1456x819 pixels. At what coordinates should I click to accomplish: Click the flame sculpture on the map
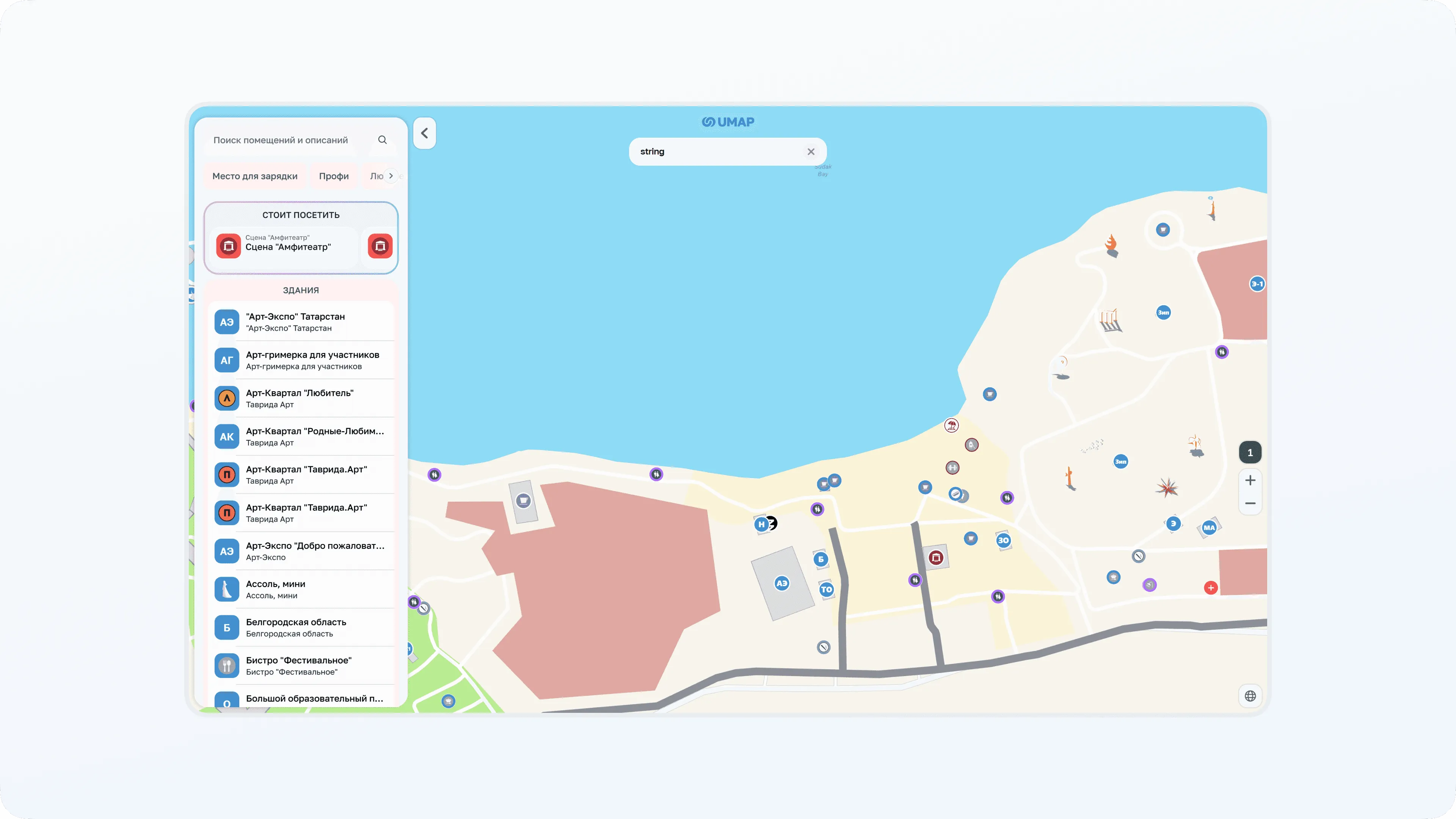pyautogui.click(x=1111, y=246)
